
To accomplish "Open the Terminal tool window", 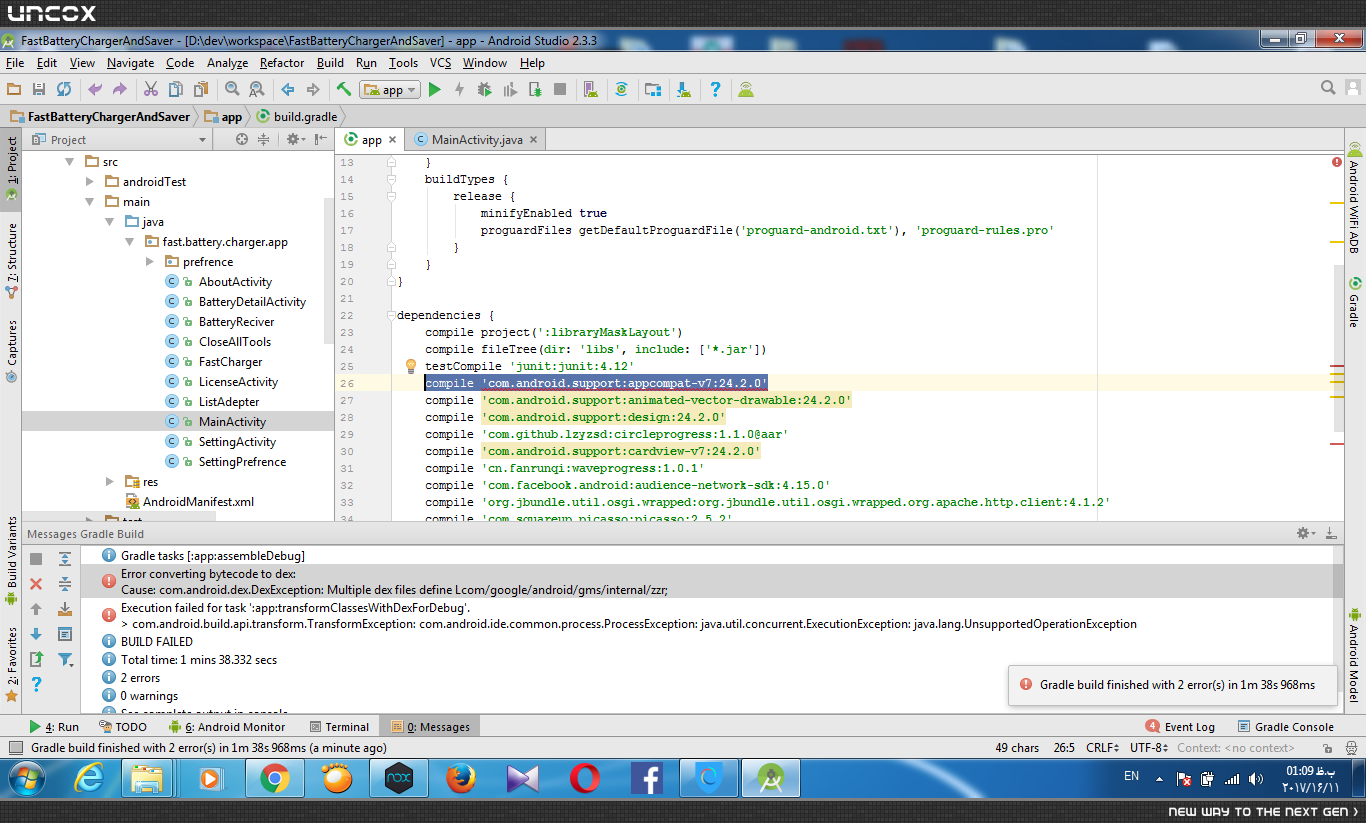I will point(339,727).
